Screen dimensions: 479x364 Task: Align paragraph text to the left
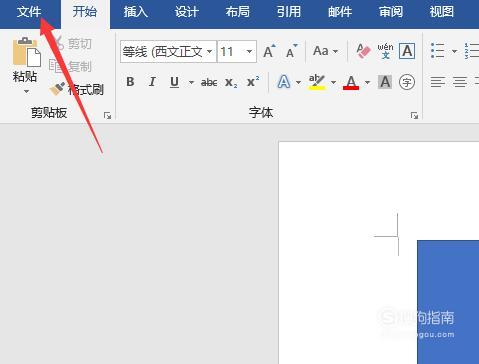(x=438, y=82)
